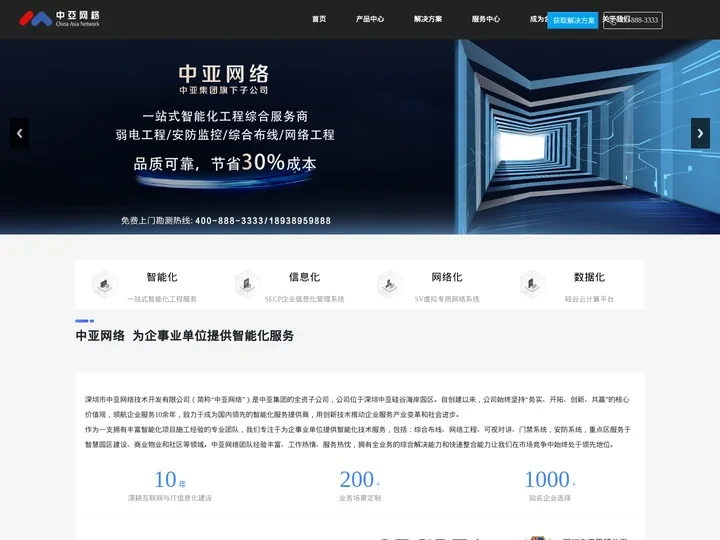Click the tunnel image in the banner
The width and height of the screenshot is (720, 540).
[x=588, y=137]
